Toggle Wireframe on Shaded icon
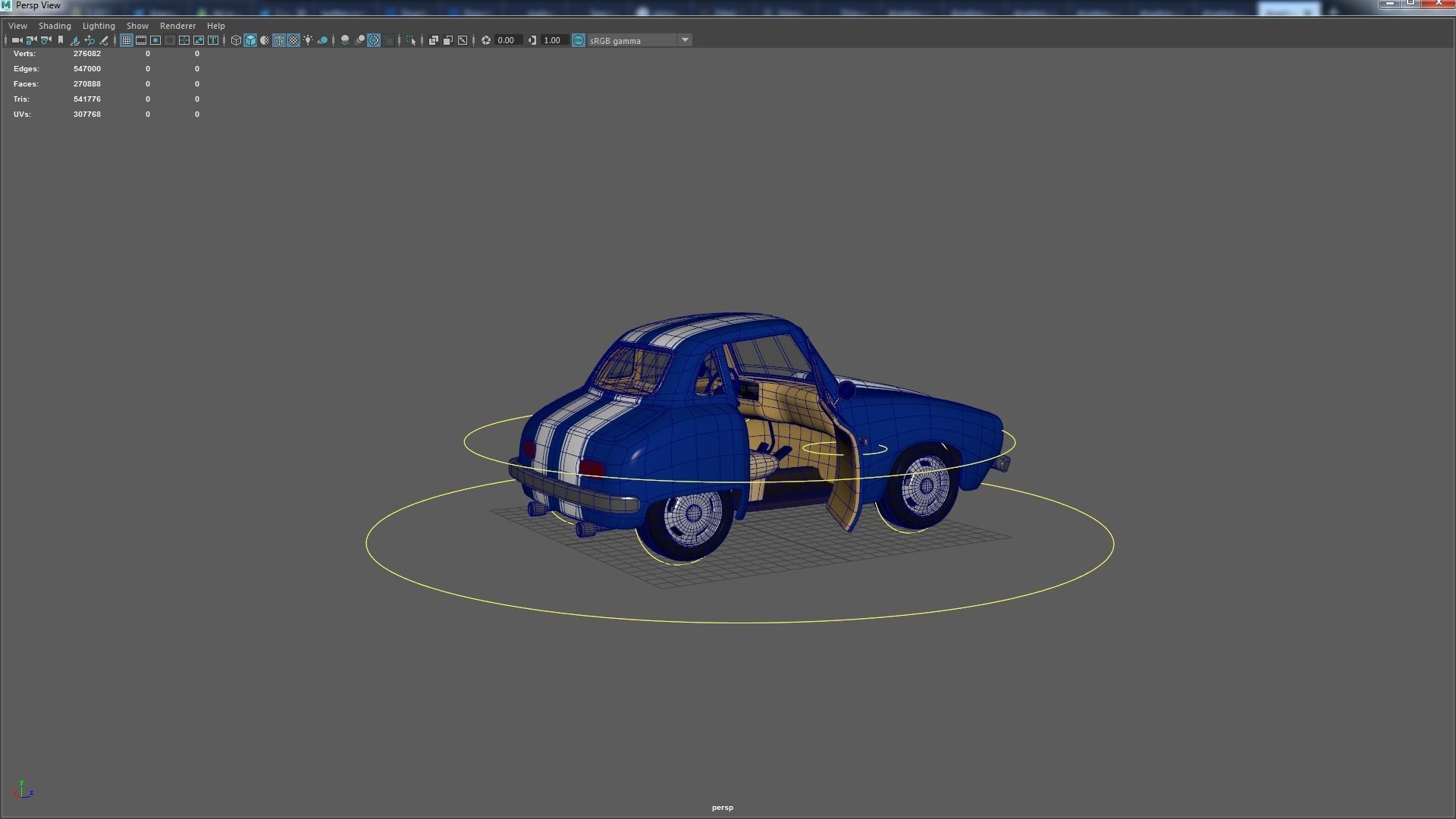 pyautogui.click(x=279, y=40)
